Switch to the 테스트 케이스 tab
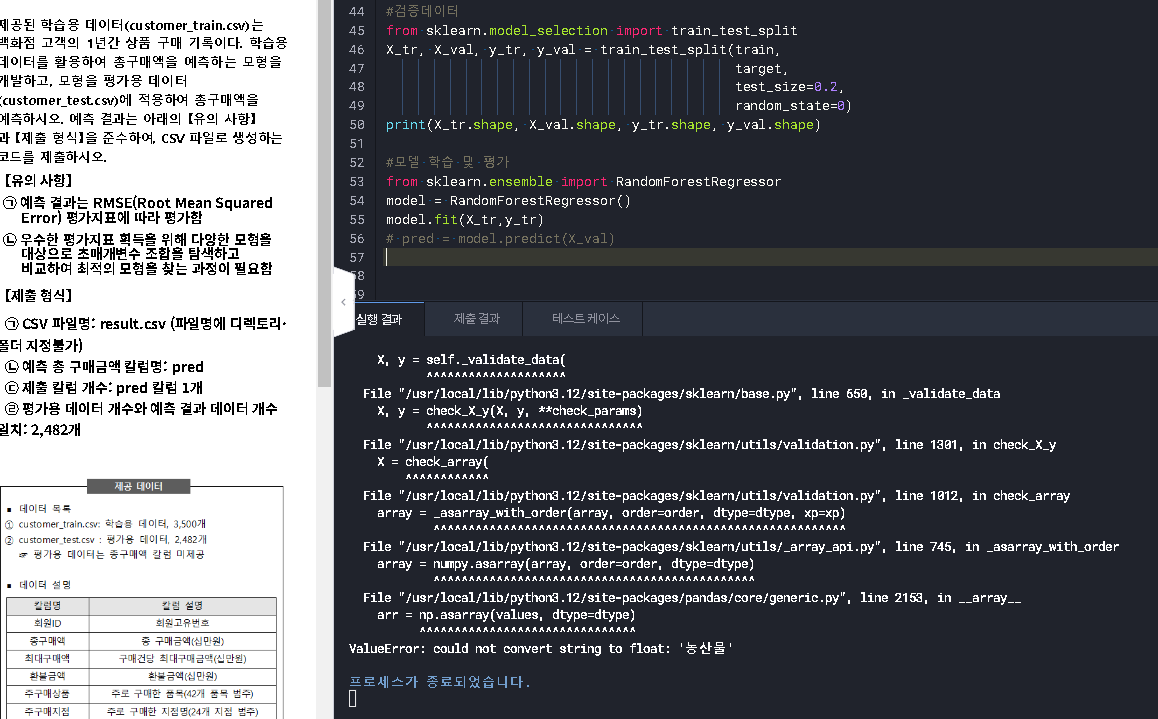The height and width of the screenshot is (719, 1158). click(586, 318)
